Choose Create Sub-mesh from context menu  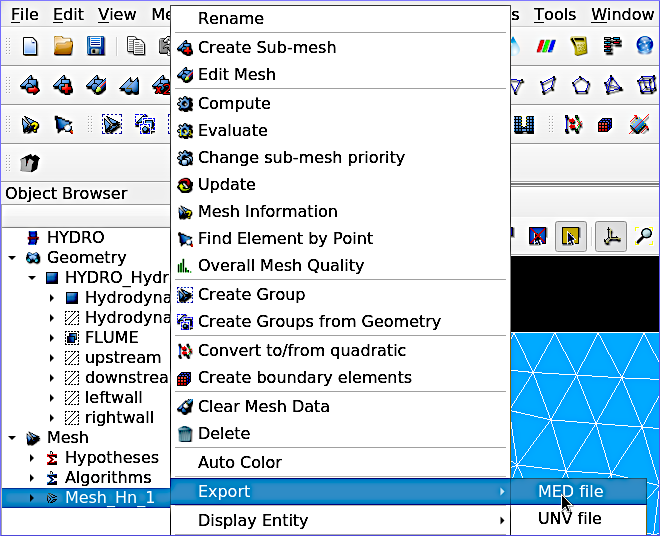(x=341, y=48)
